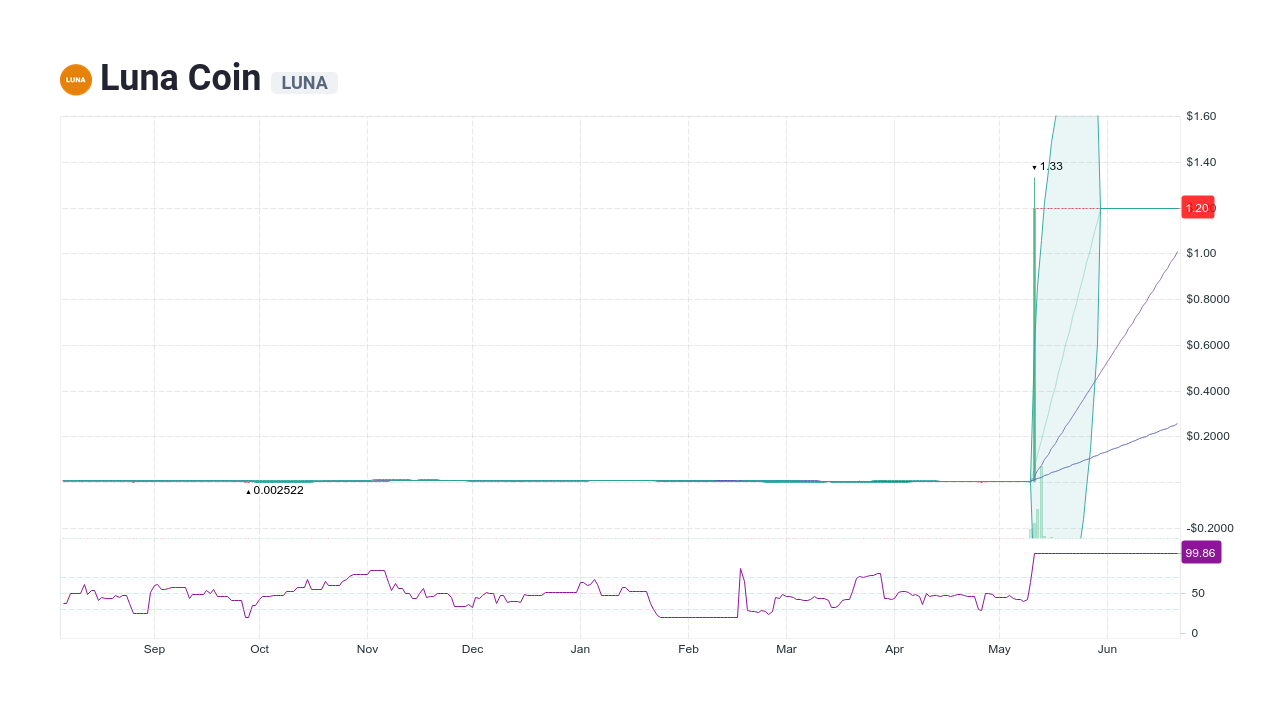Click the purple 99.86 indicator label
Image resolution: width=1280 pixels, height=720 pixels.
click(1201, 552)
